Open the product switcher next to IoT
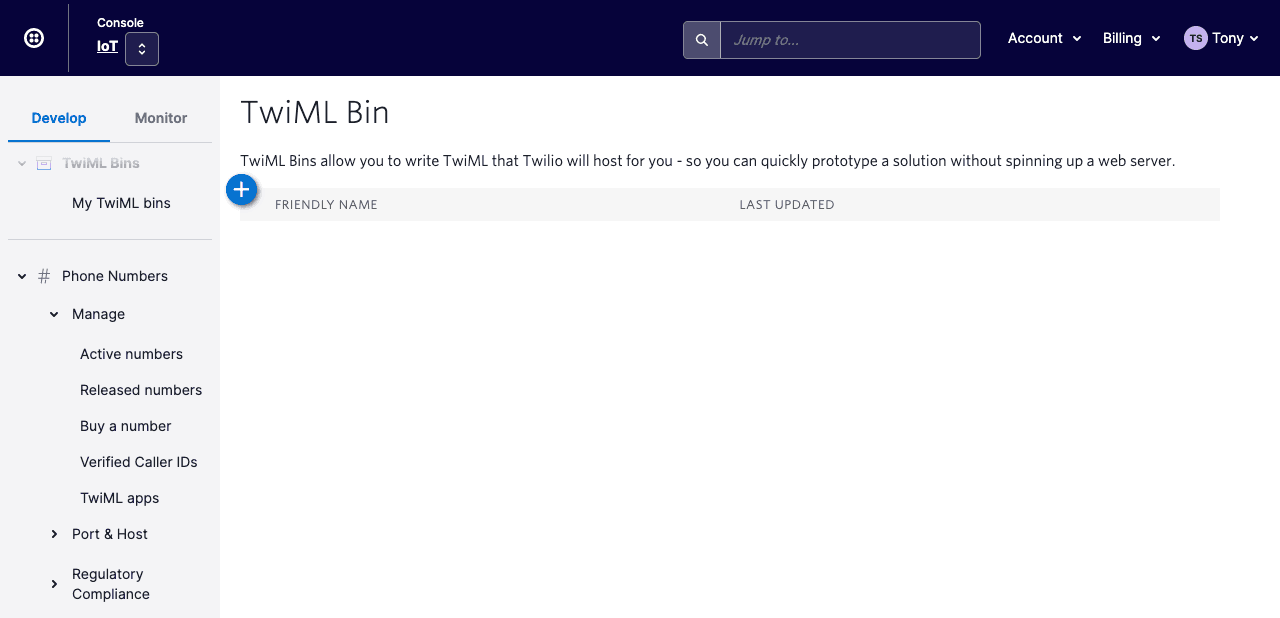Screen dimensions: 1280x618 coord(141,48)
